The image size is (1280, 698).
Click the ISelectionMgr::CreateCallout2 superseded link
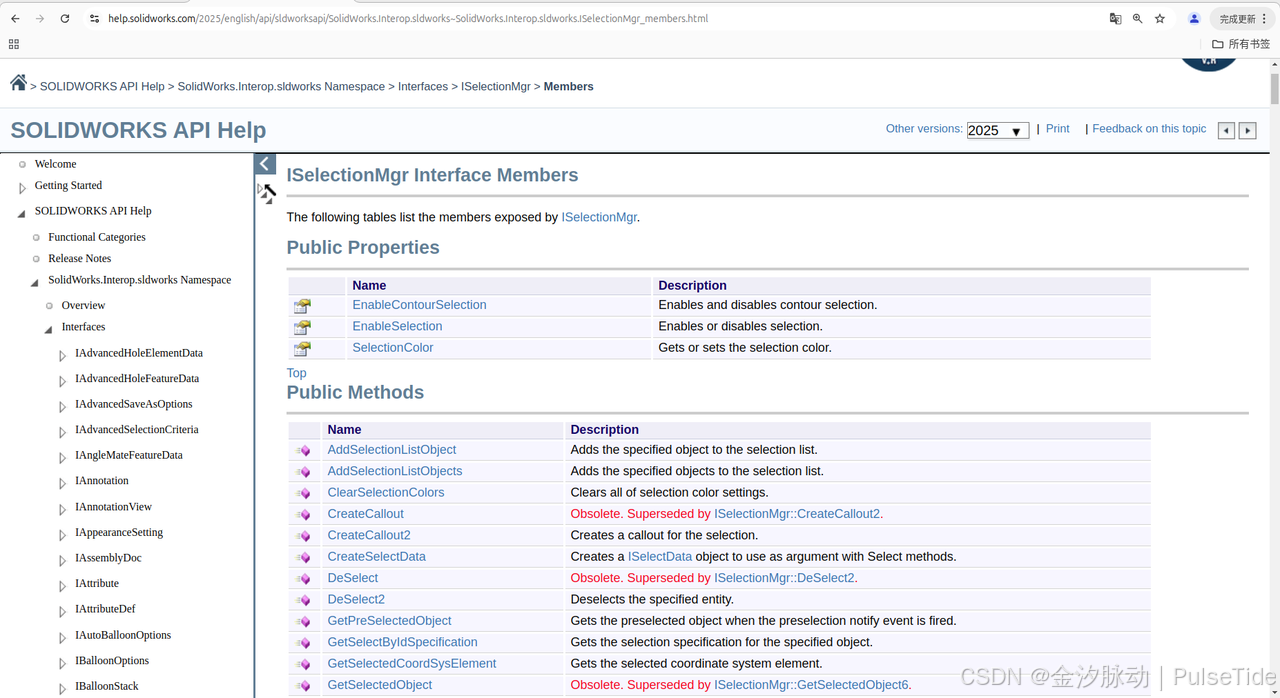pos(797,514)
